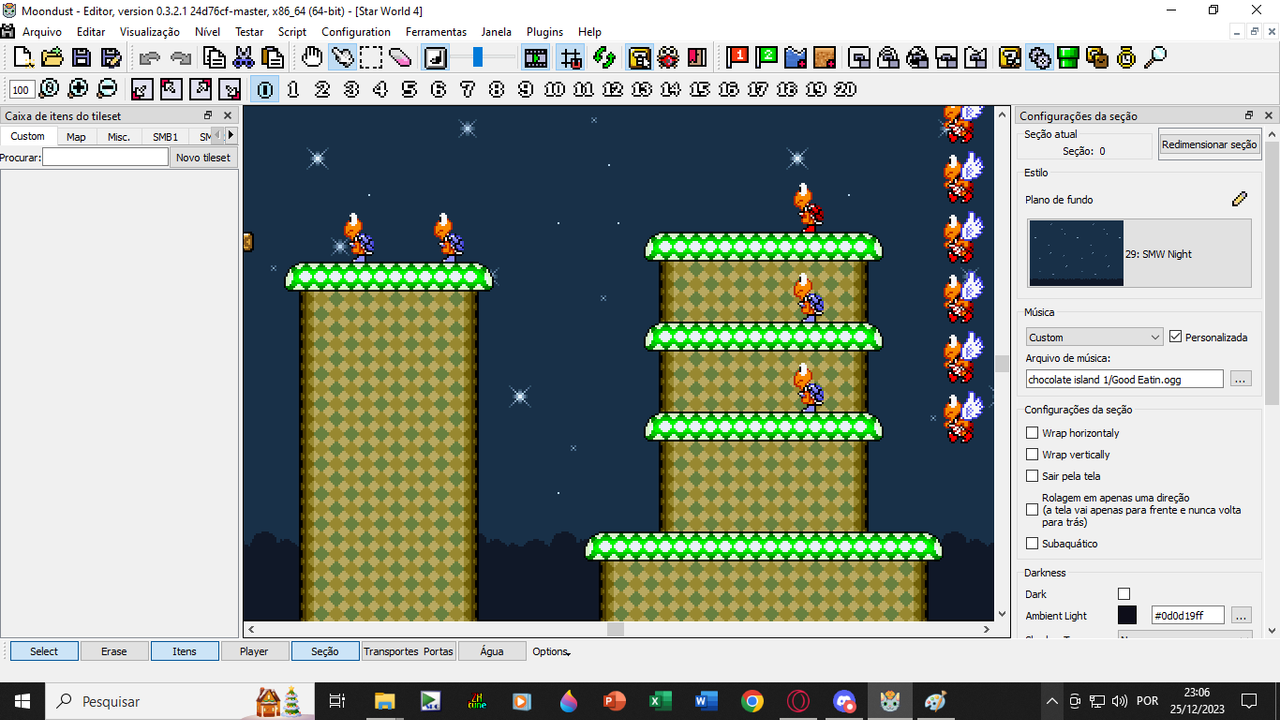Click the green reload arrows icon
The width and height of the screenshot is (1280, 720).
click(x=603, y=57)
